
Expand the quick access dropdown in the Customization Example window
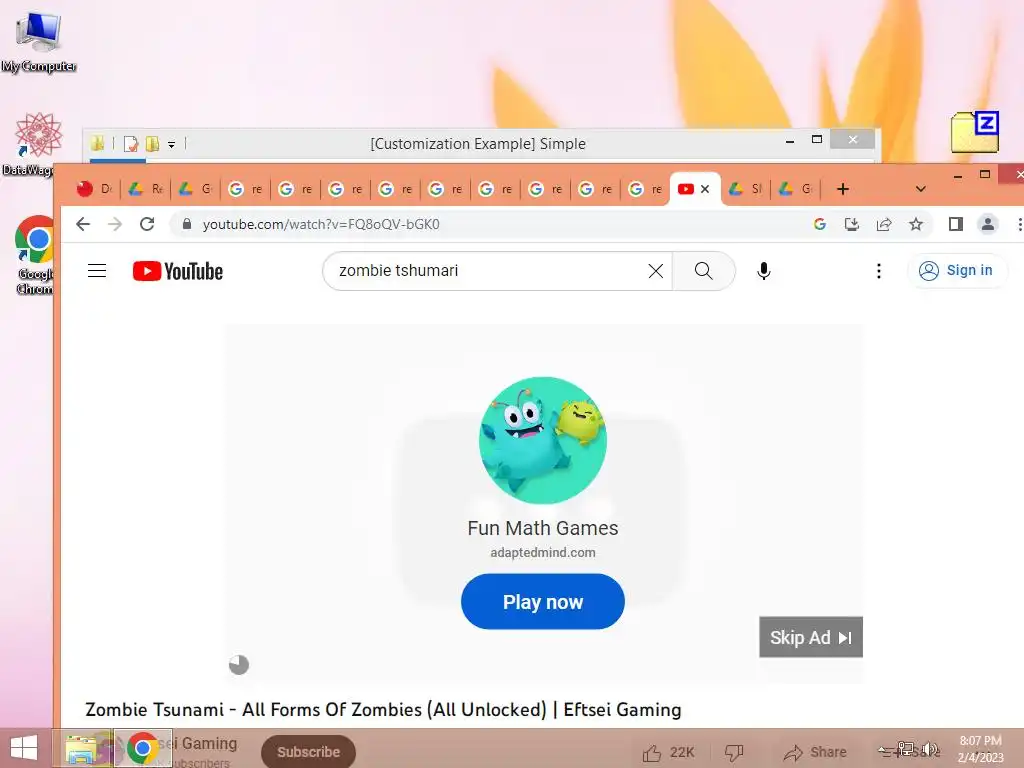click(x=171, y=144)
